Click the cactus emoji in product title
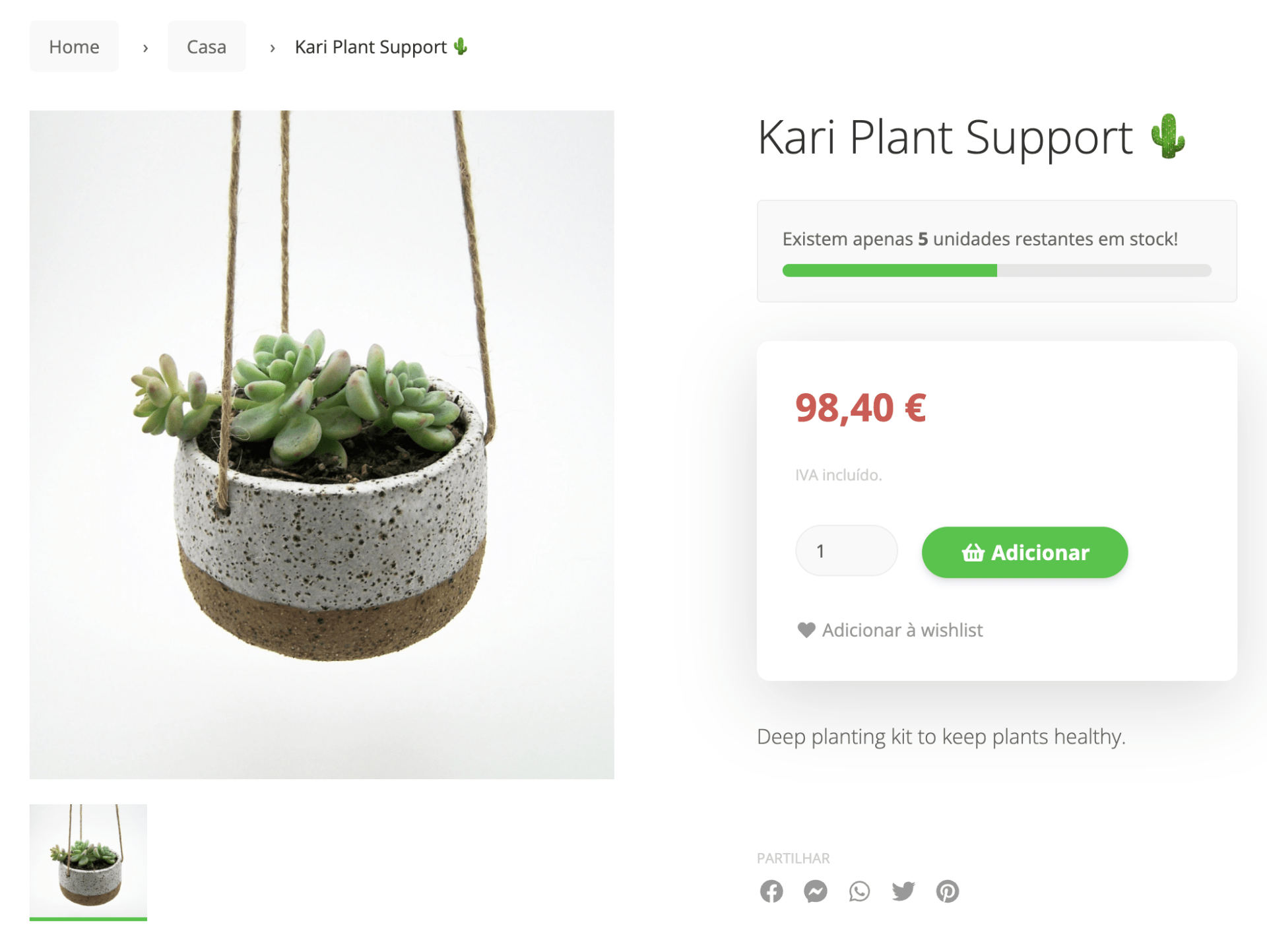The width and height of the screenshot is (1267, 952). pos(1167,137)
